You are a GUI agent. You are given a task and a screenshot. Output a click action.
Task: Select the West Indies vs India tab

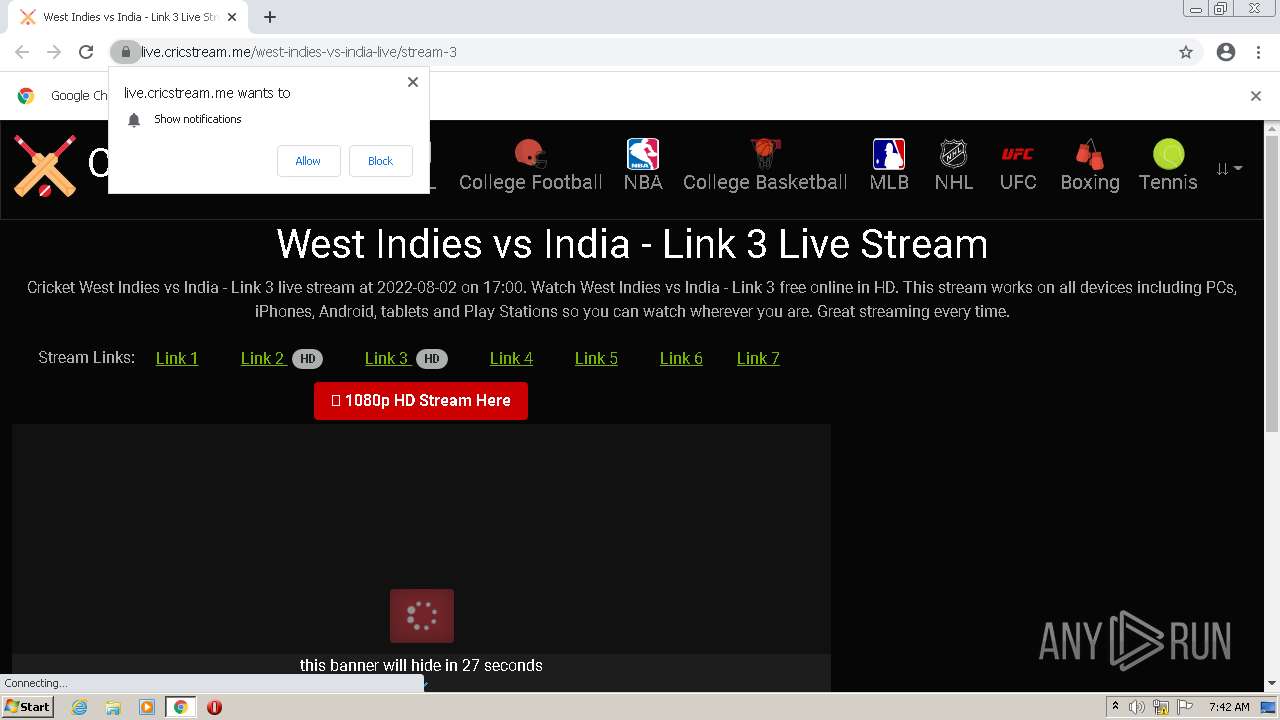(129, 17)
